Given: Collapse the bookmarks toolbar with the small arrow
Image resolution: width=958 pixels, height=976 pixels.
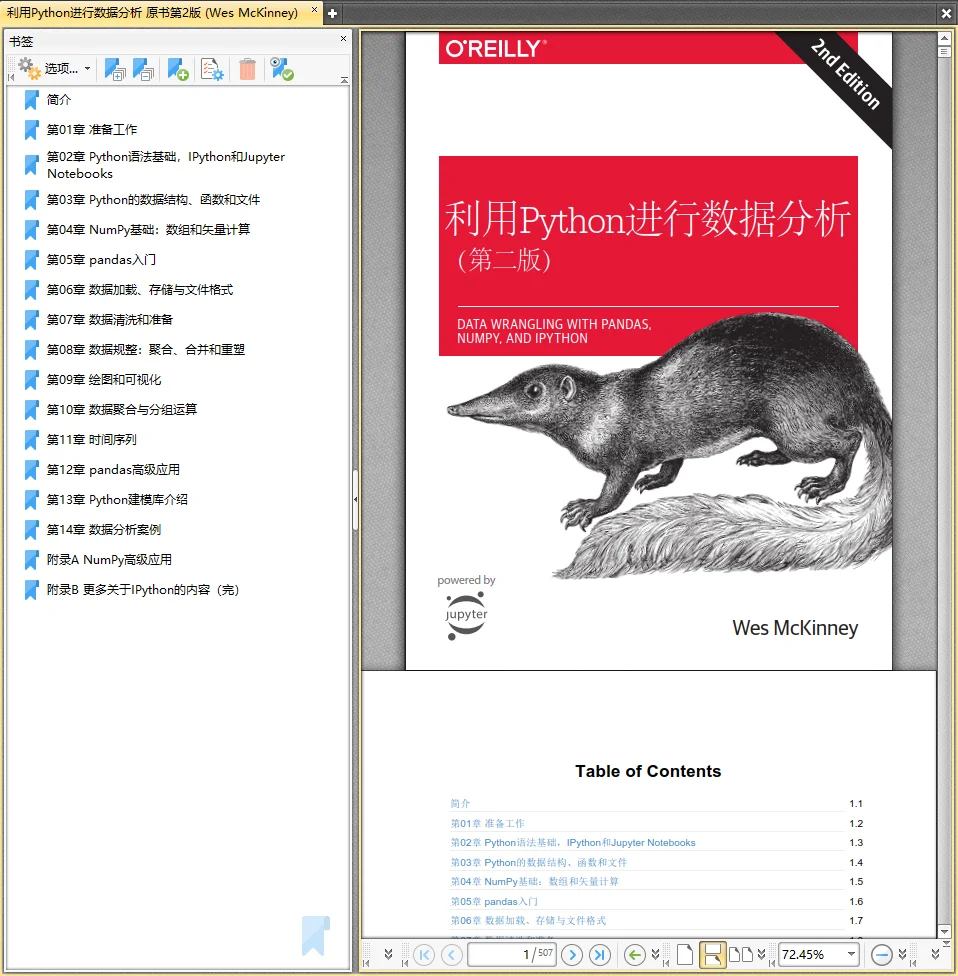Looking at the screenshot, I should pyautogui.click(x=344, y=80).
